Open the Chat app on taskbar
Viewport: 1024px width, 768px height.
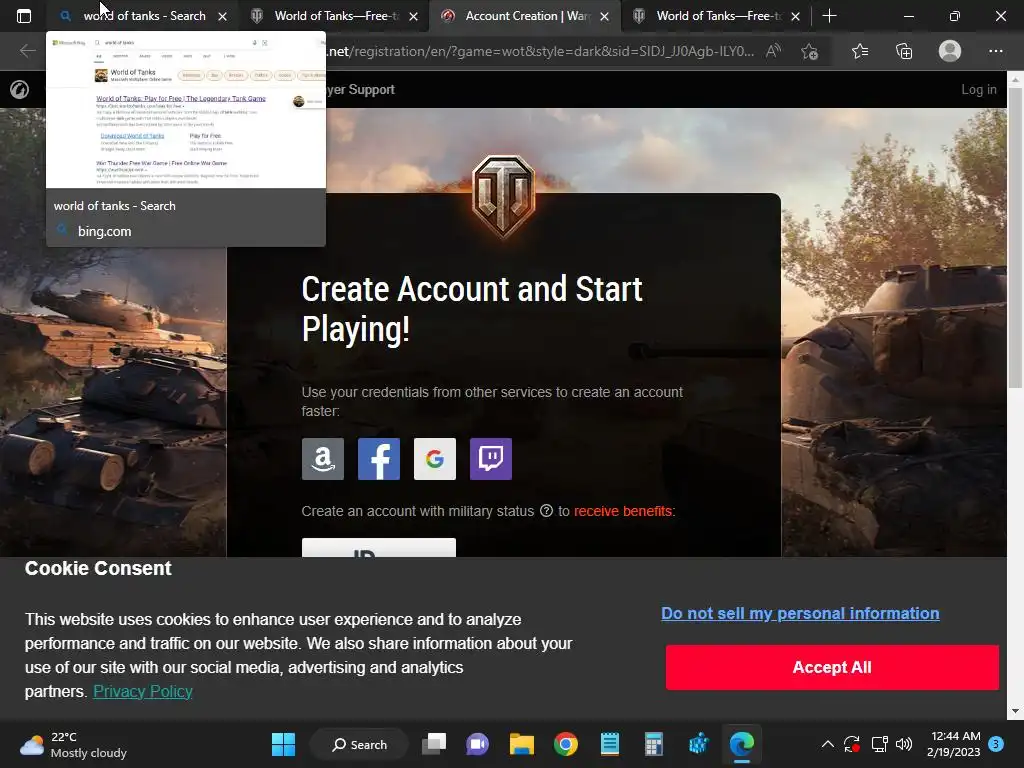(x=477, y=744)
